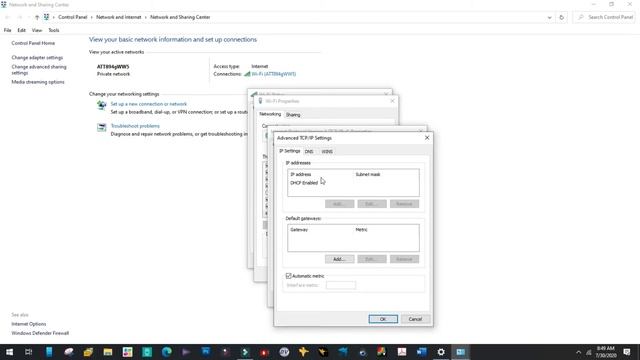This screenshot has width=640, height=360.
Task: Click Control Panel in the breadcrumb
Action: pyautogui.click(x=73, y=17)
